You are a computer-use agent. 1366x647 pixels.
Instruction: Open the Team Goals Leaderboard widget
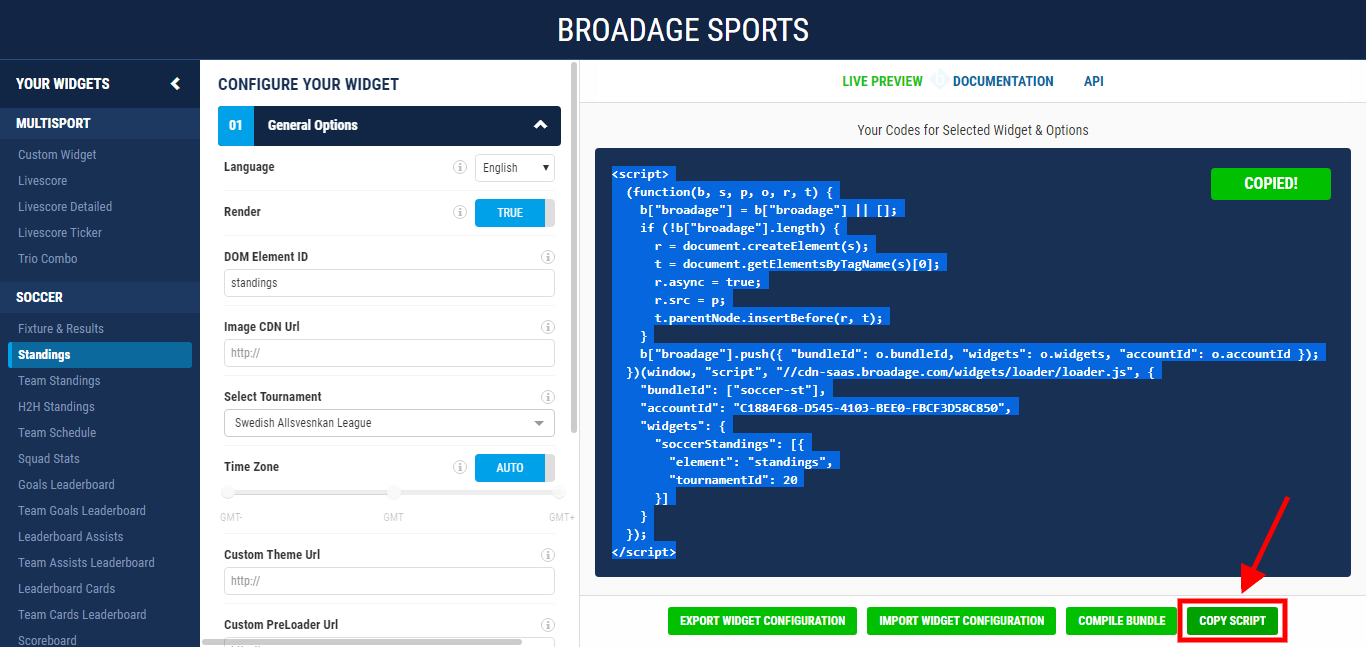click(x=82, y=511)
